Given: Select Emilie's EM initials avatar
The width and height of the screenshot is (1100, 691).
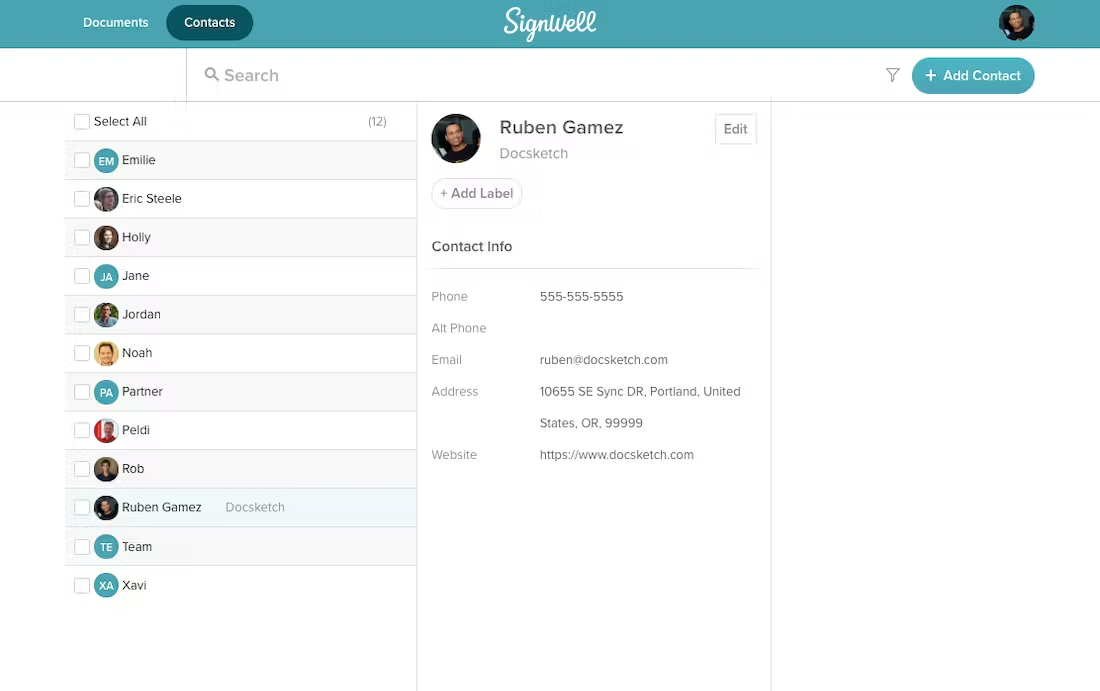Looking at the screenshot, I should click(x=106, y=160).
